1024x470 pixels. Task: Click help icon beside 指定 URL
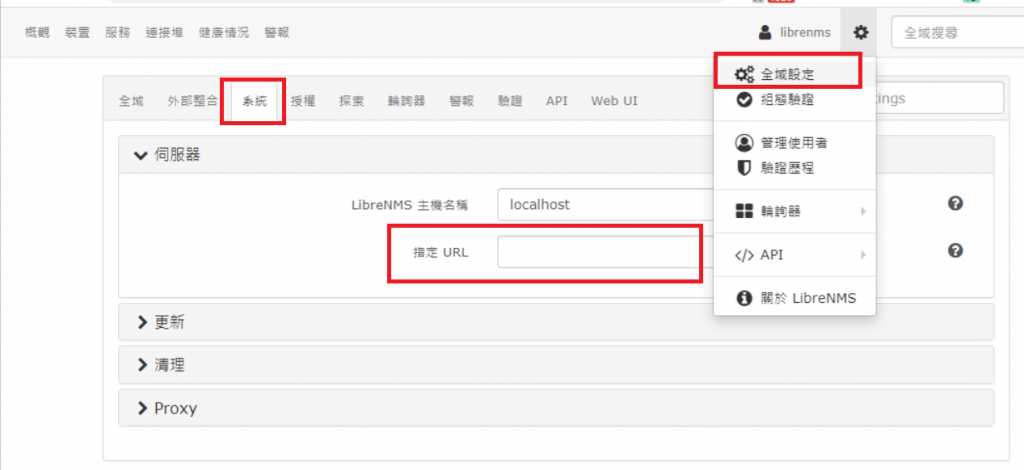(955, 250)
